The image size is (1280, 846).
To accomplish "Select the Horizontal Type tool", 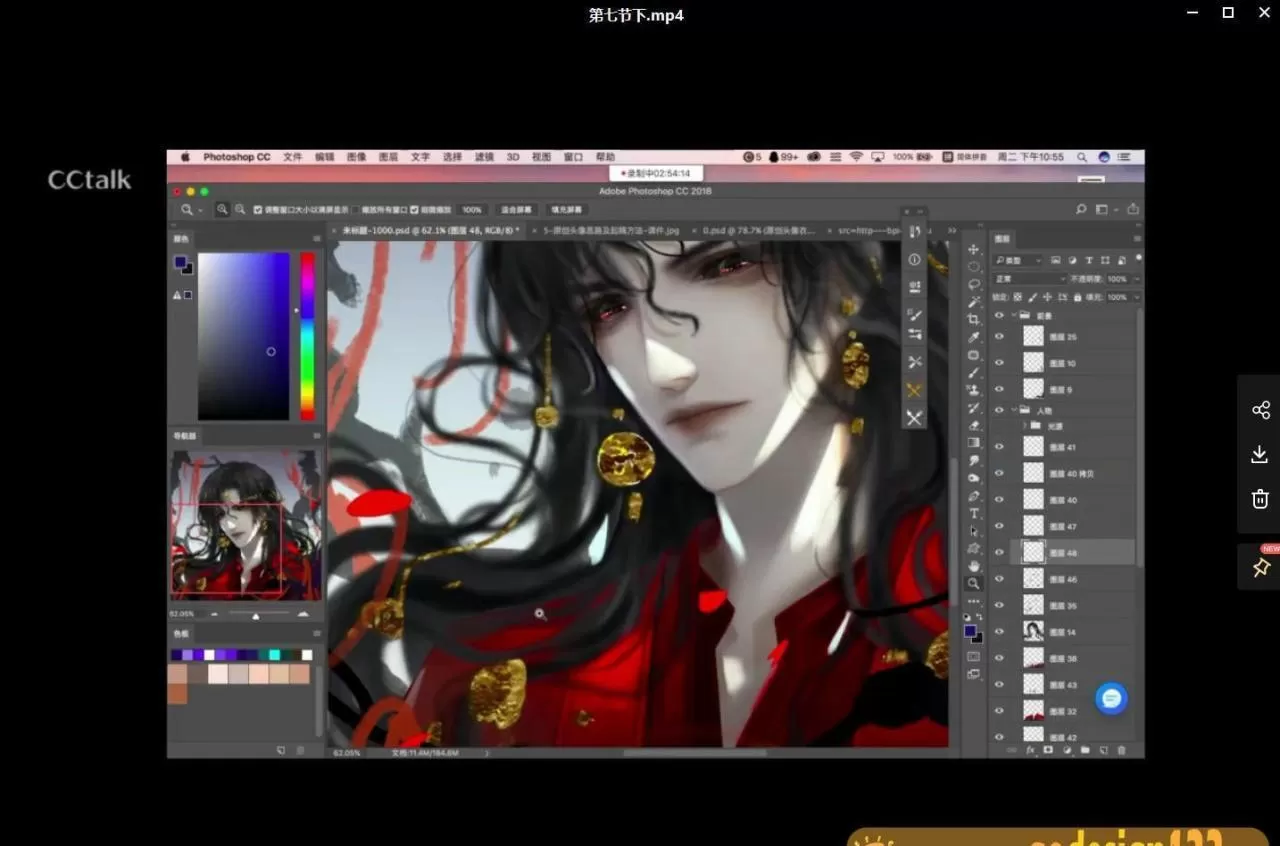I will 973,513.
